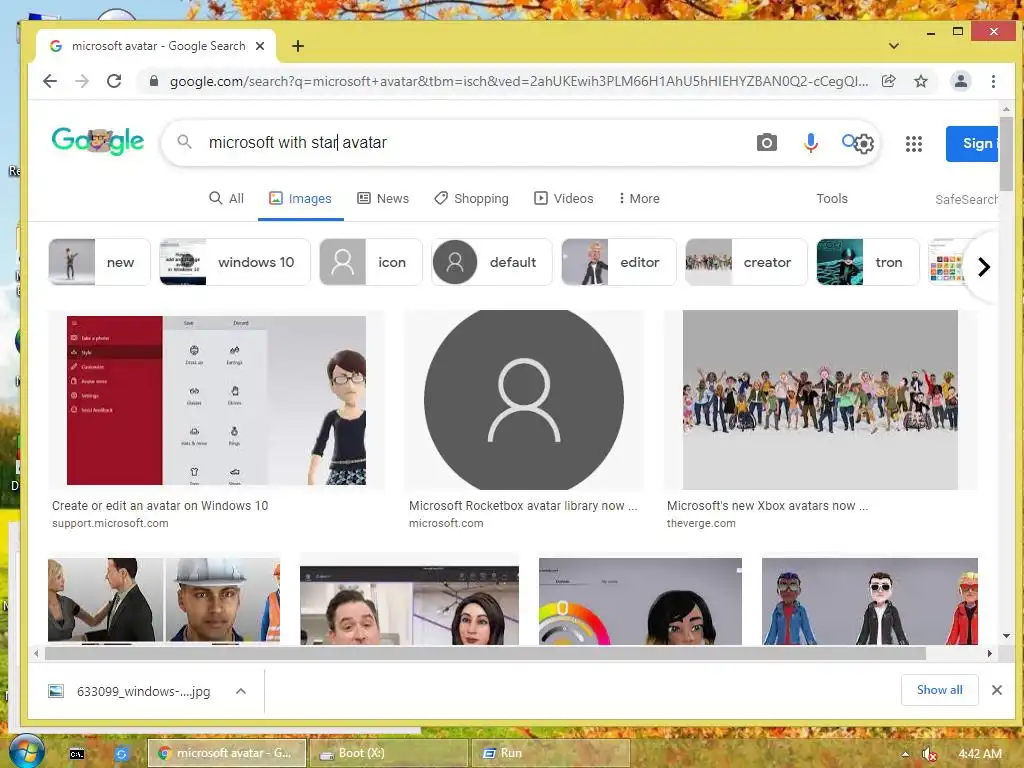Open the Xbox avatars crowd image
Viewport: 1024px width, 768px height.
pyautogui.click(x=820, y=400)
